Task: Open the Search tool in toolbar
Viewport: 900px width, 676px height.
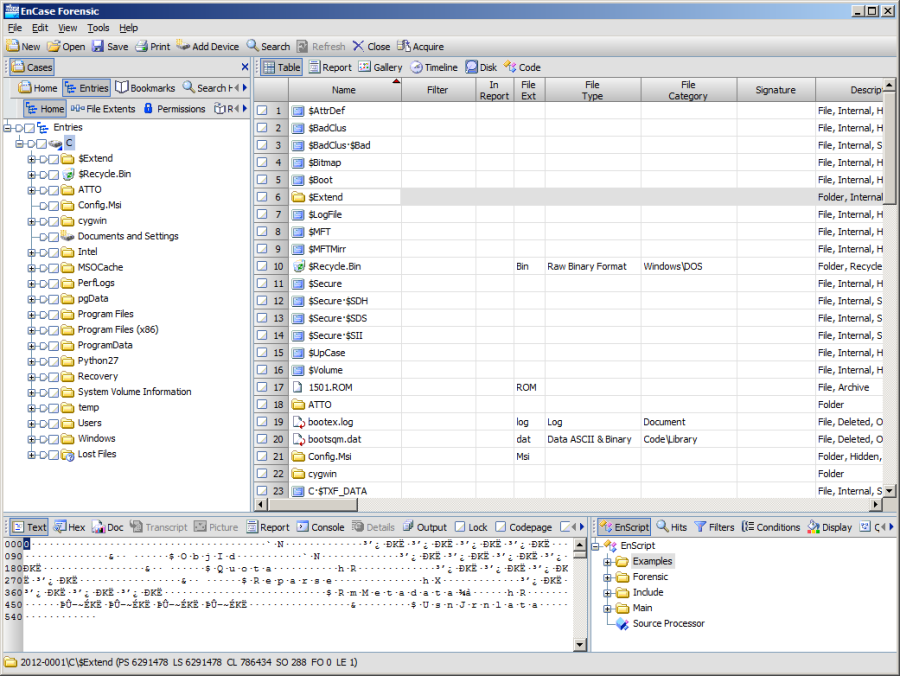Action: 253,46
